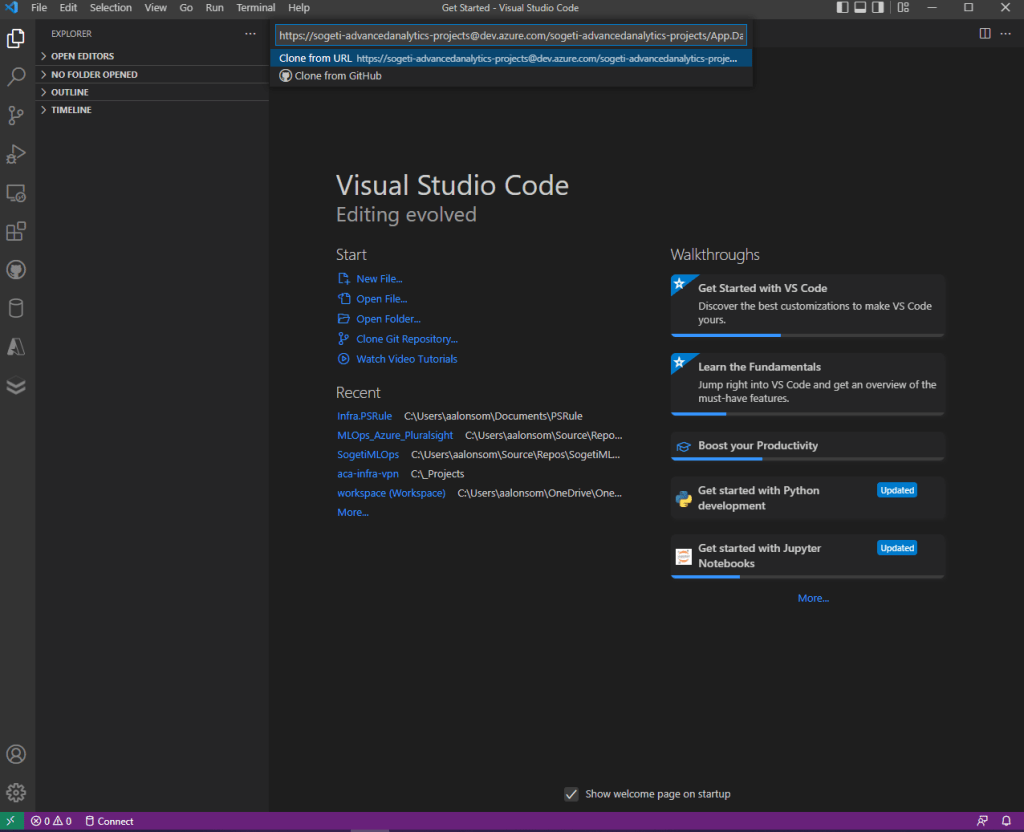The image size is (1024, 832).
Task: Toggle the panel layout button in title bar
Action: click(860, 8)
